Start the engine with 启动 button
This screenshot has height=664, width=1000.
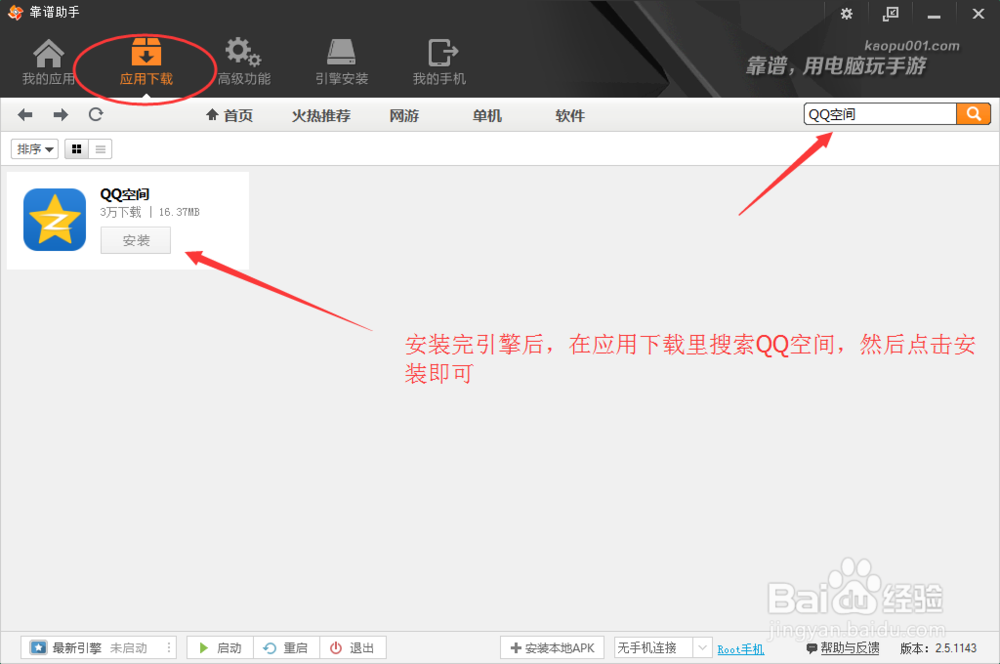220,647
